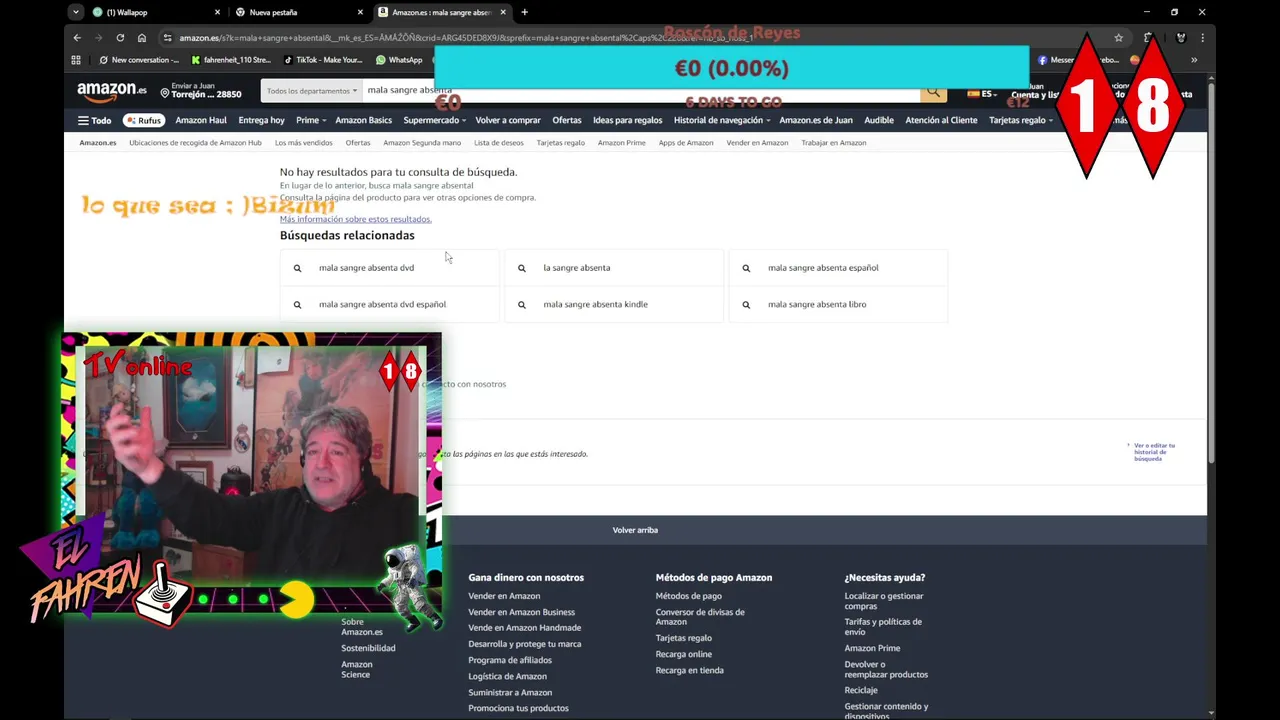The height and width of the screenshot is (720, 1280).
Task: Click 'Volver arriba' bar
Action: tap(635, 530)
